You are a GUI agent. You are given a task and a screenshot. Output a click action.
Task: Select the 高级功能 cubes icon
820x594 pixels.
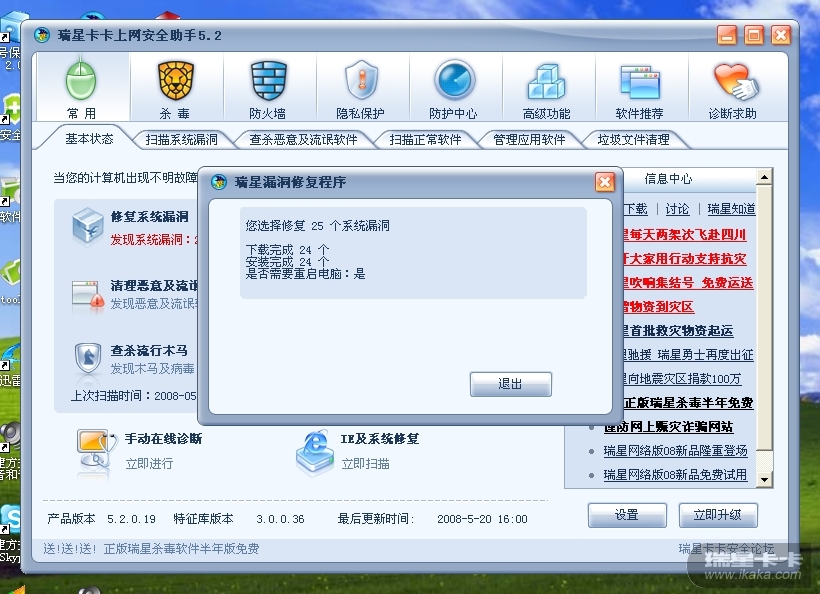pos(546,82)
